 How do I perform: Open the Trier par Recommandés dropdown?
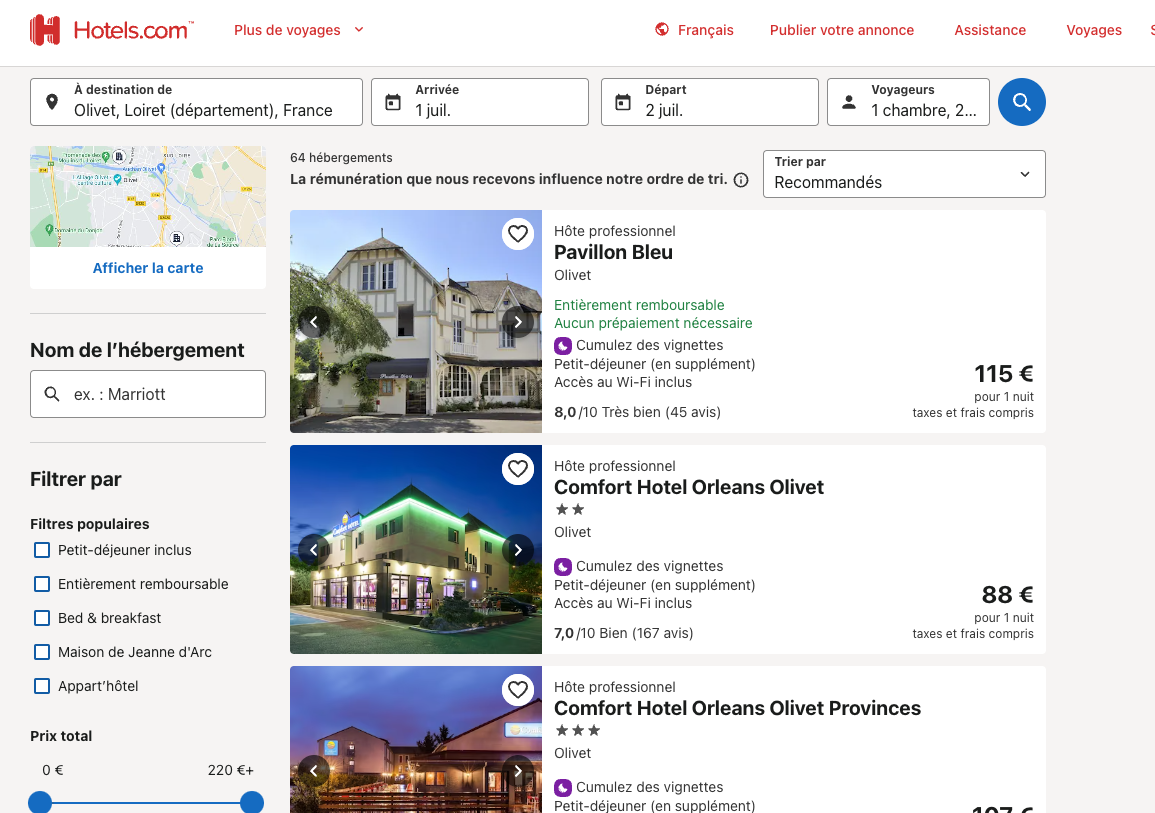pyautogui.click(x=904, y=174)
